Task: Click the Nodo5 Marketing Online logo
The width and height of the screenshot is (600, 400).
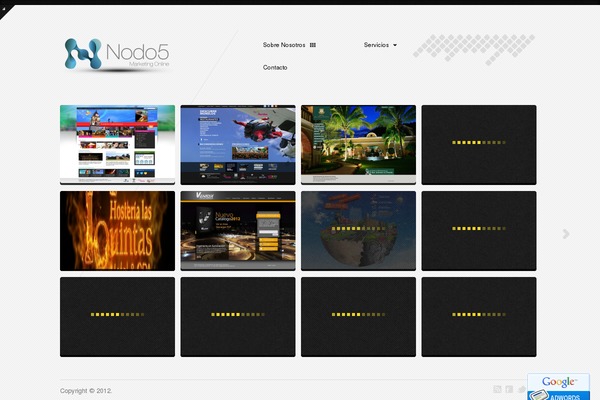Action: [117, 54]
